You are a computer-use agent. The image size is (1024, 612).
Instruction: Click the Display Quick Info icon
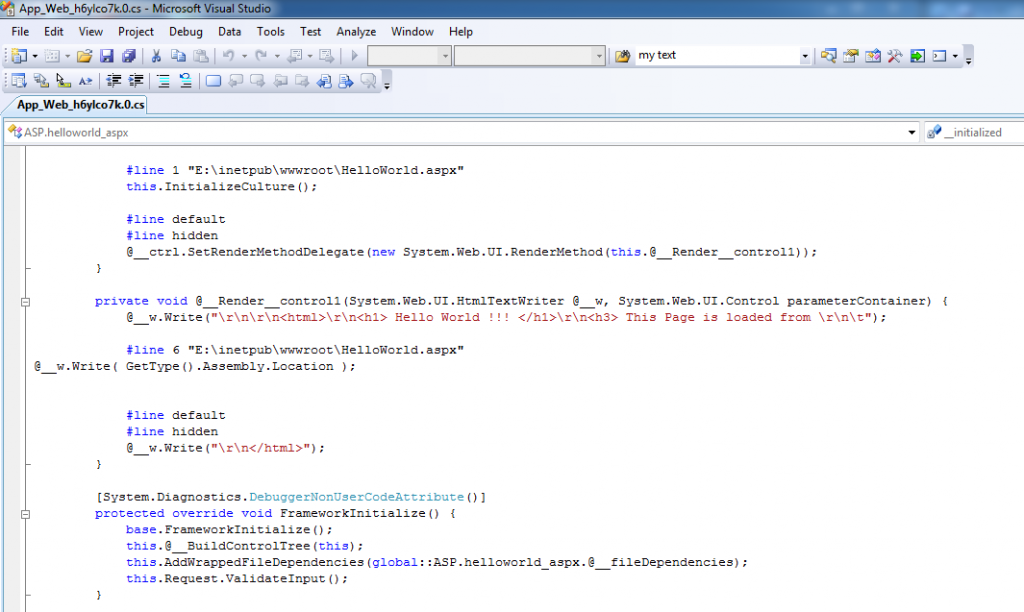[x=60, y=80]
